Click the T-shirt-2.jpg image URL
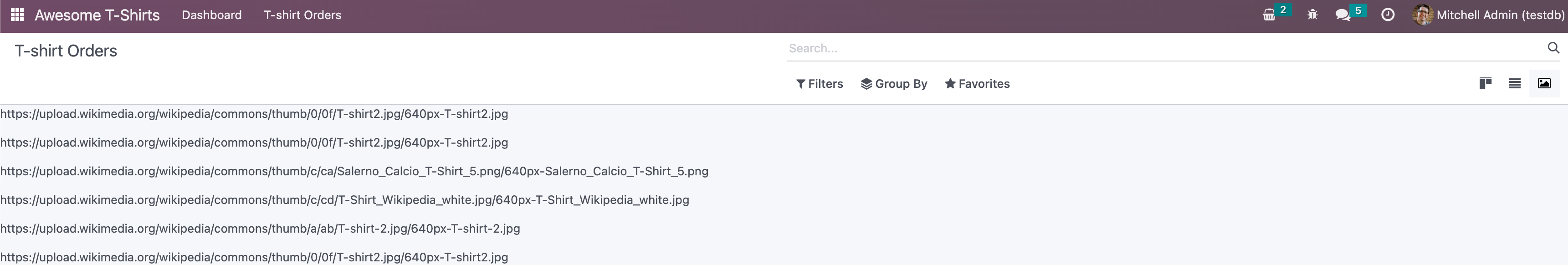Image resolution: width=1568 pixels, height=265 pixels. [260, 229]
